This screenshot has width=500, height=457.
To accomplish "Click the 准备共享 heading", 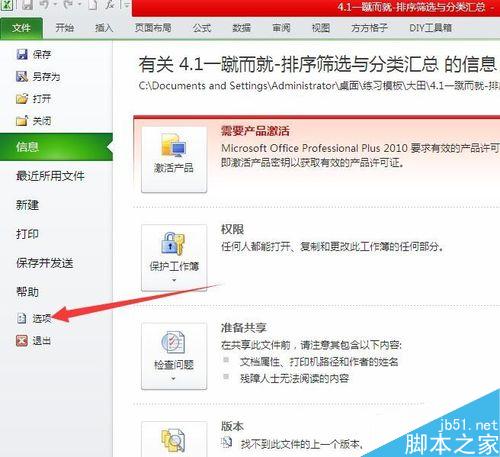I will tap(244, 328).
